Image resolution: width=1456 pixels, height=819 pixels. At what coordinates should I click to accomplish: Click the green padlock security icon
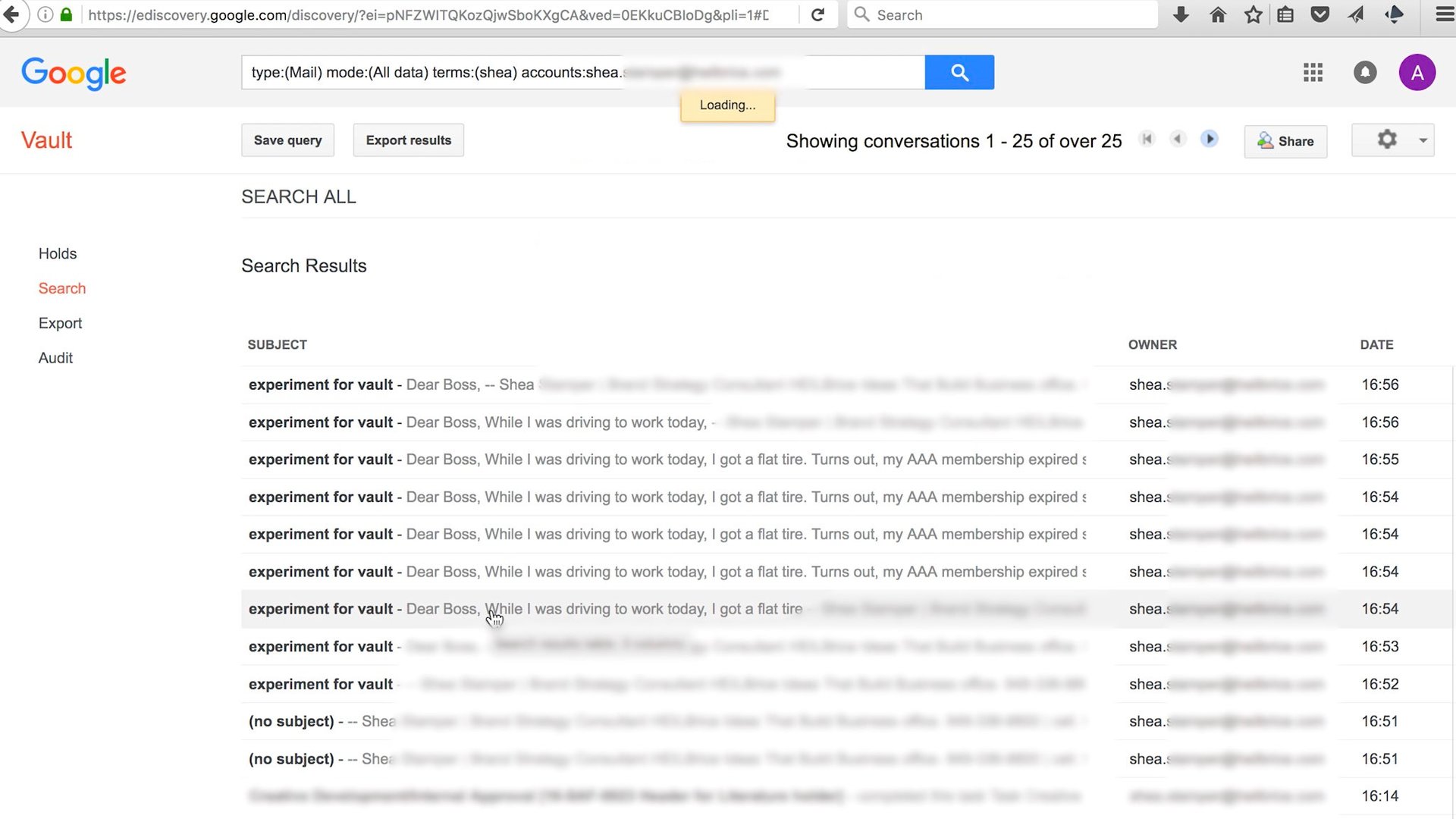point(66,14)
